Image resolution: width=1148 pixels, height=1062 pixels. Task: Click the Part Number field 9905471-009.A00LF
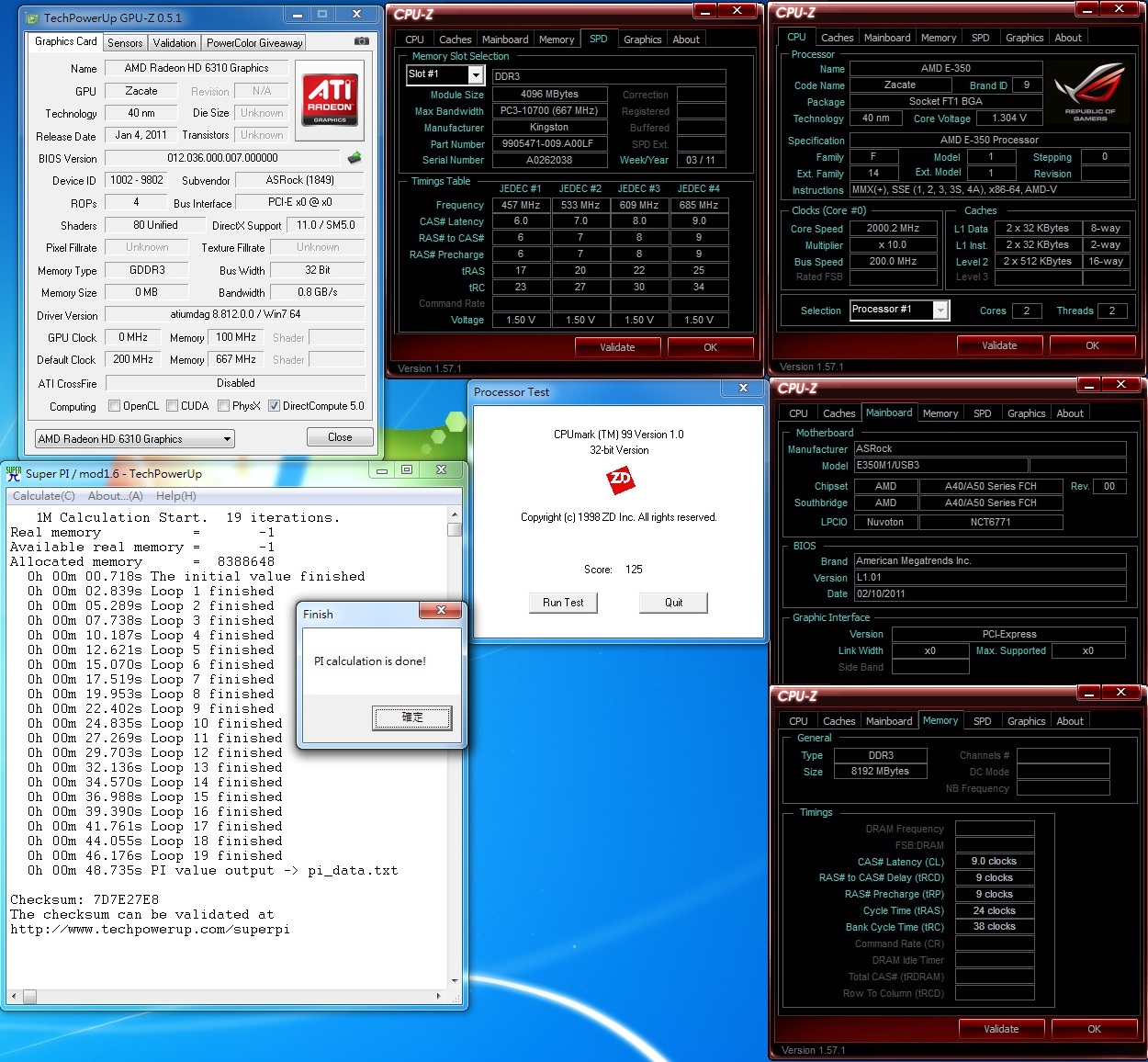(549, 143)
